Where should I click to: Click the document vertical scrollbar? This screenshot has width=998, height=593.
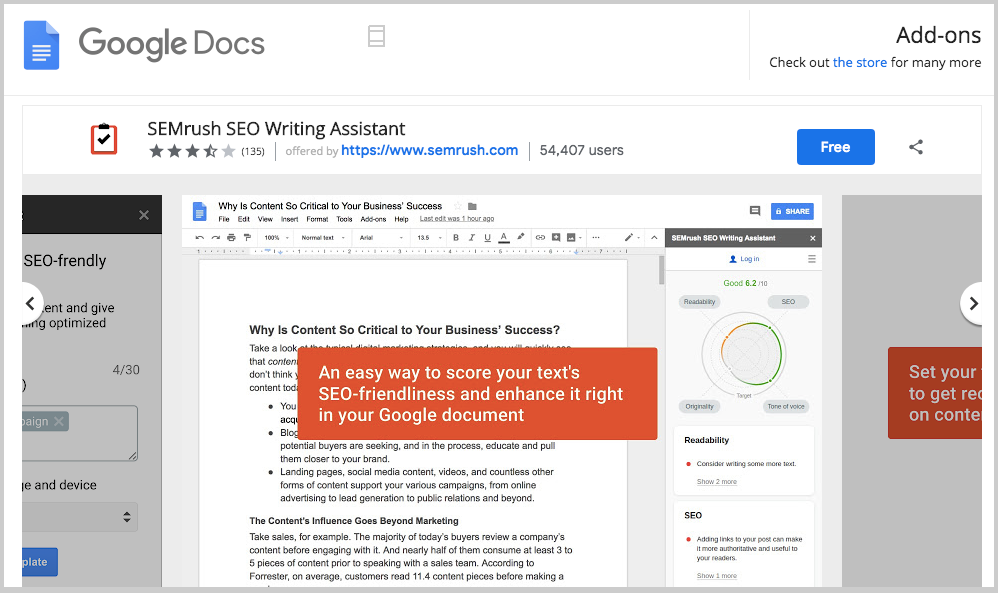tap(661, 270)
